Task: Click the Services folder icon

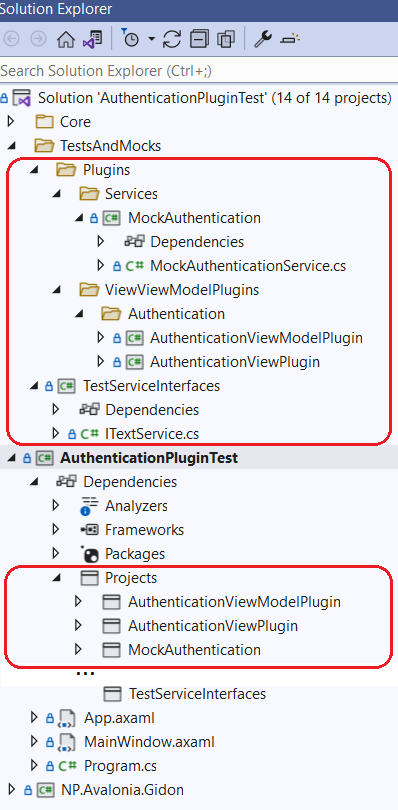Action: pyautogui.click(x=89, y=194)
